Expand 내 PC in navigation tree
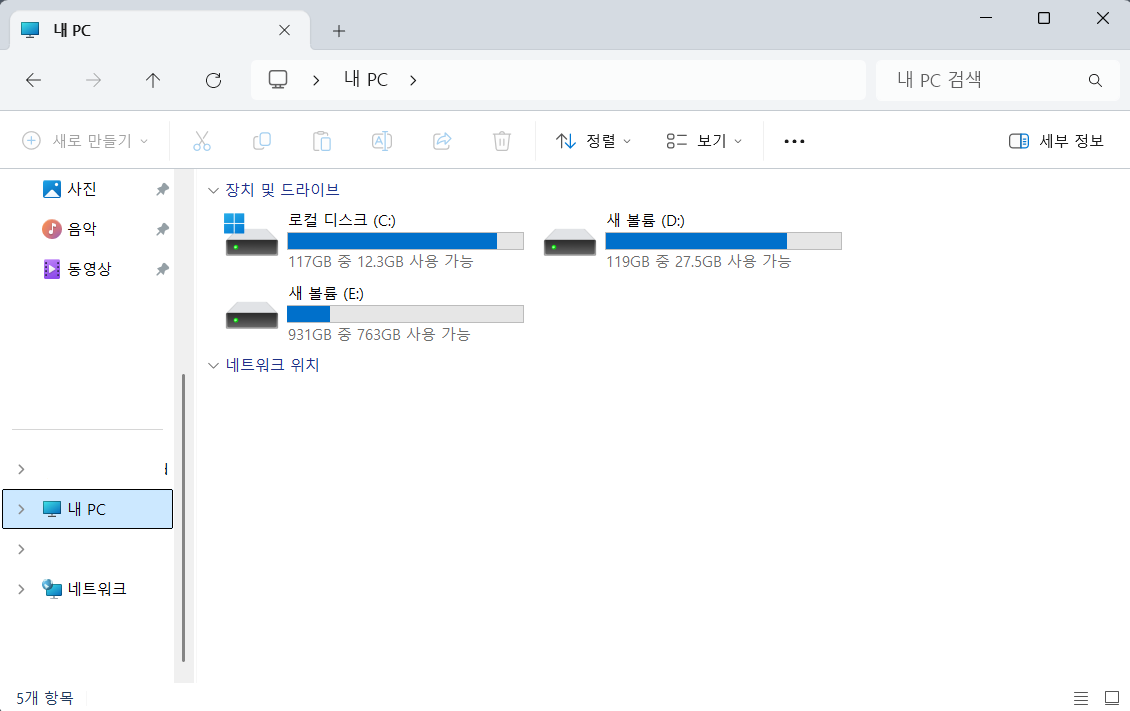 pos(21,509)
